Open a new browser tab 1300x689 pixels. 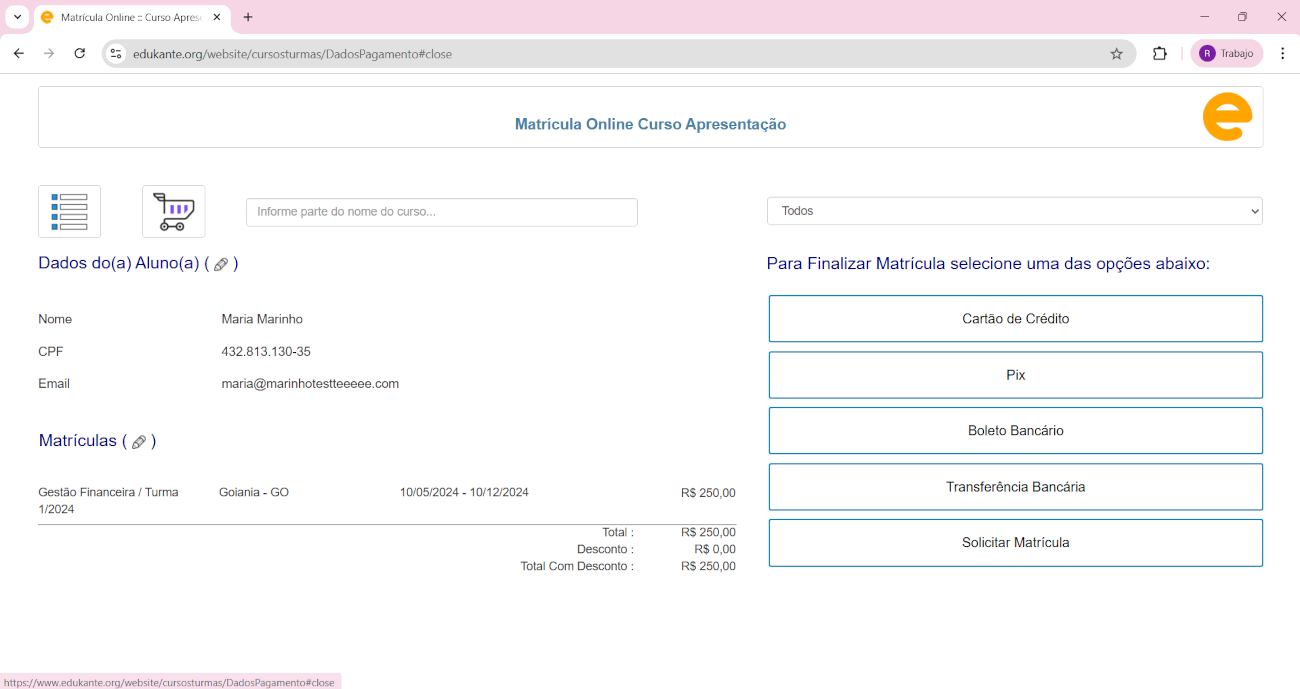(x=248, y=17)
